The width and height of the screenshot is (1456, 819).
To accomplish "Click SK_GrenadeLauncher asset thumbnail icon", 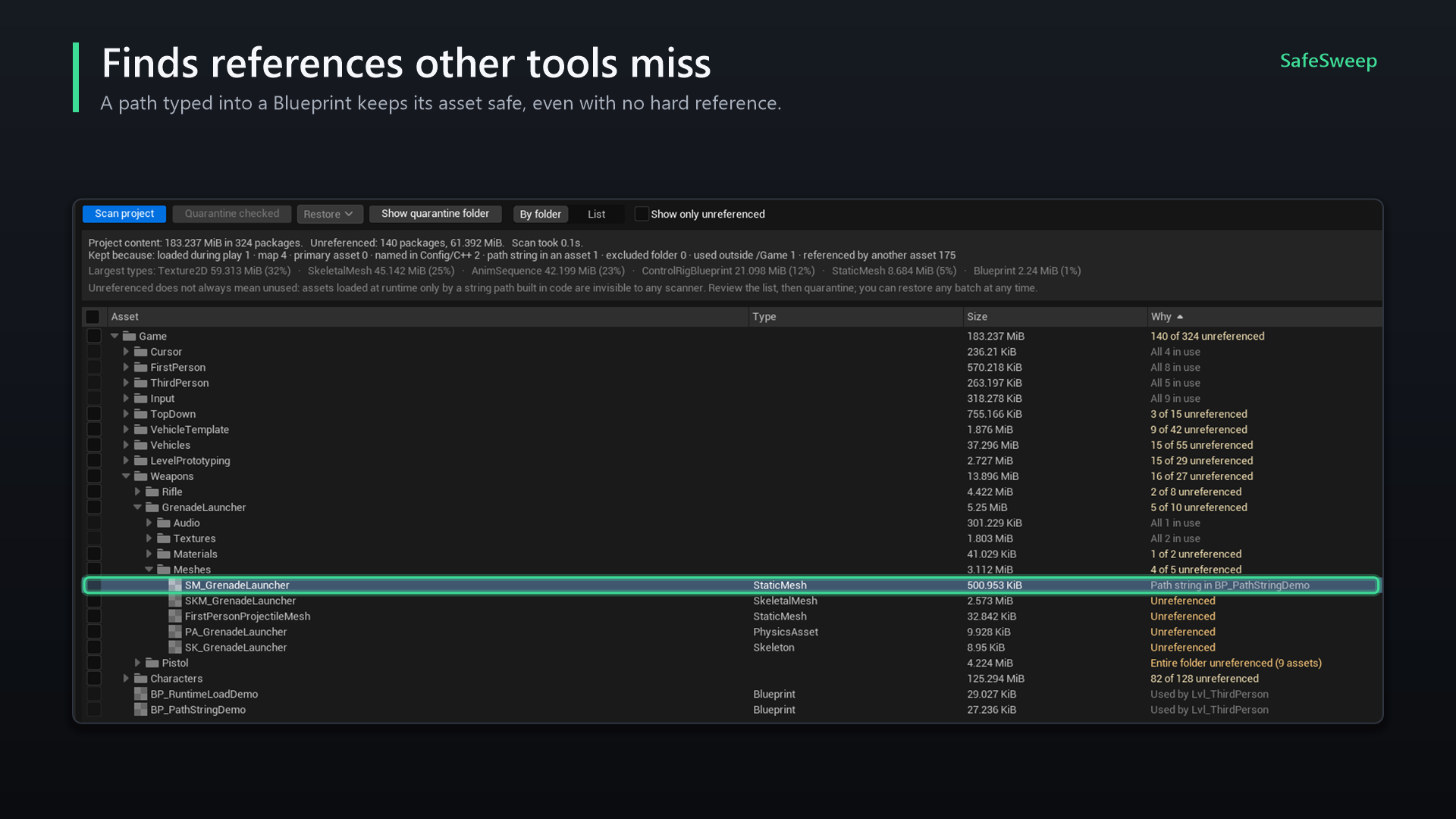I will click(175, 648).
